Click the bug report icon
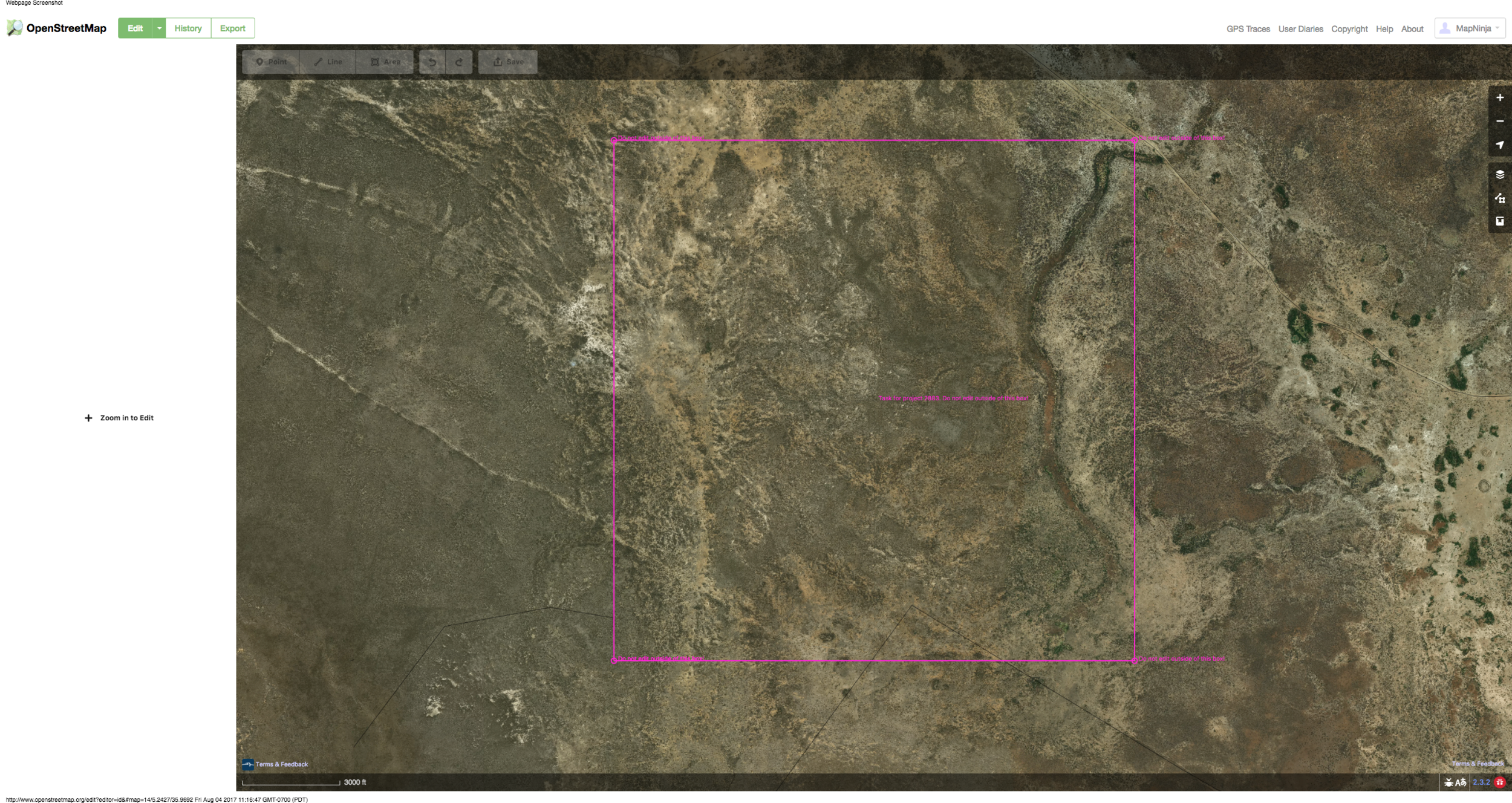1512x803 pixels. (x=1448, y=782)
